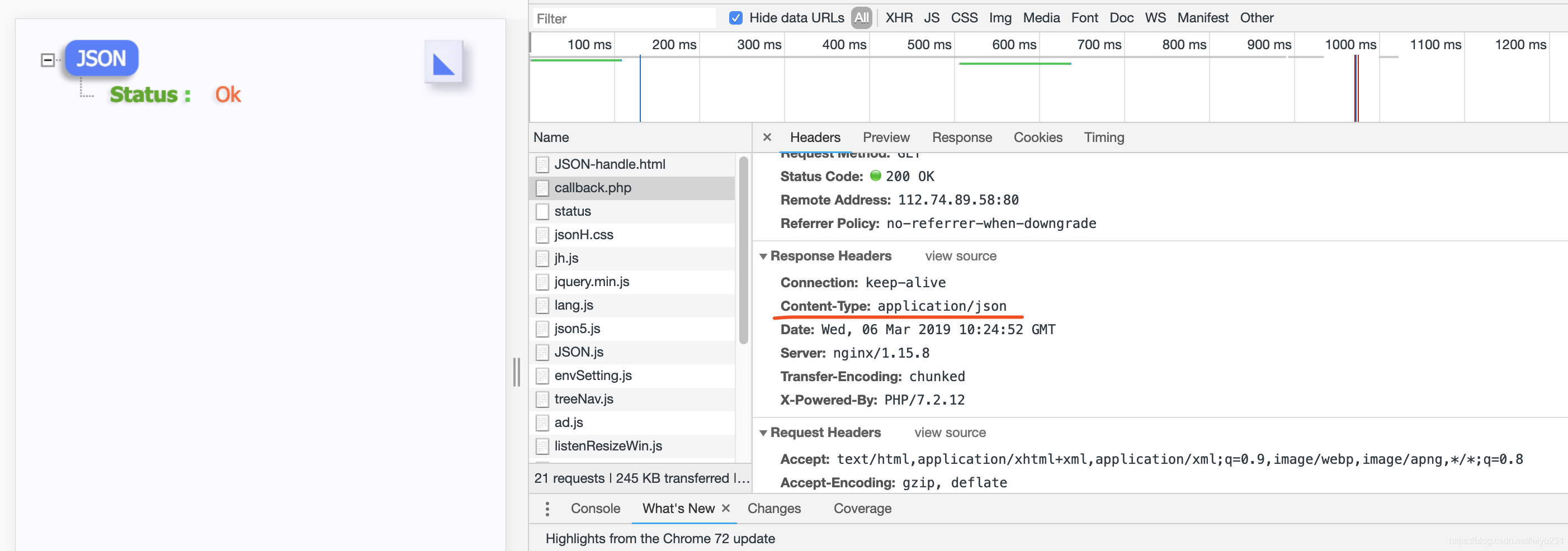
Task: Click the blue triangle corner icon
Action: 444,61
